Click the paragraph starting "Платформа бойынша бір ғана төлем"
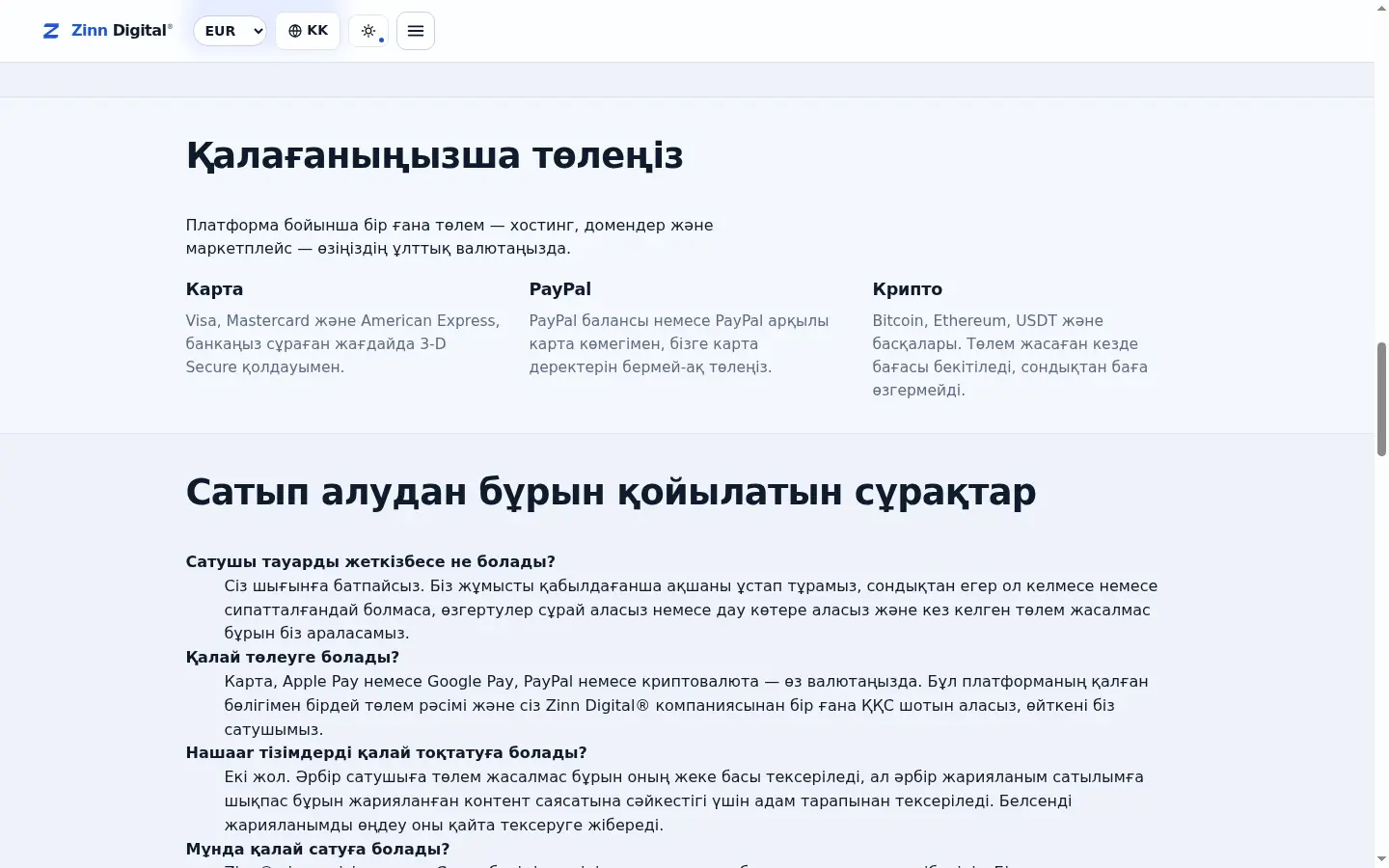 [449, 236]
